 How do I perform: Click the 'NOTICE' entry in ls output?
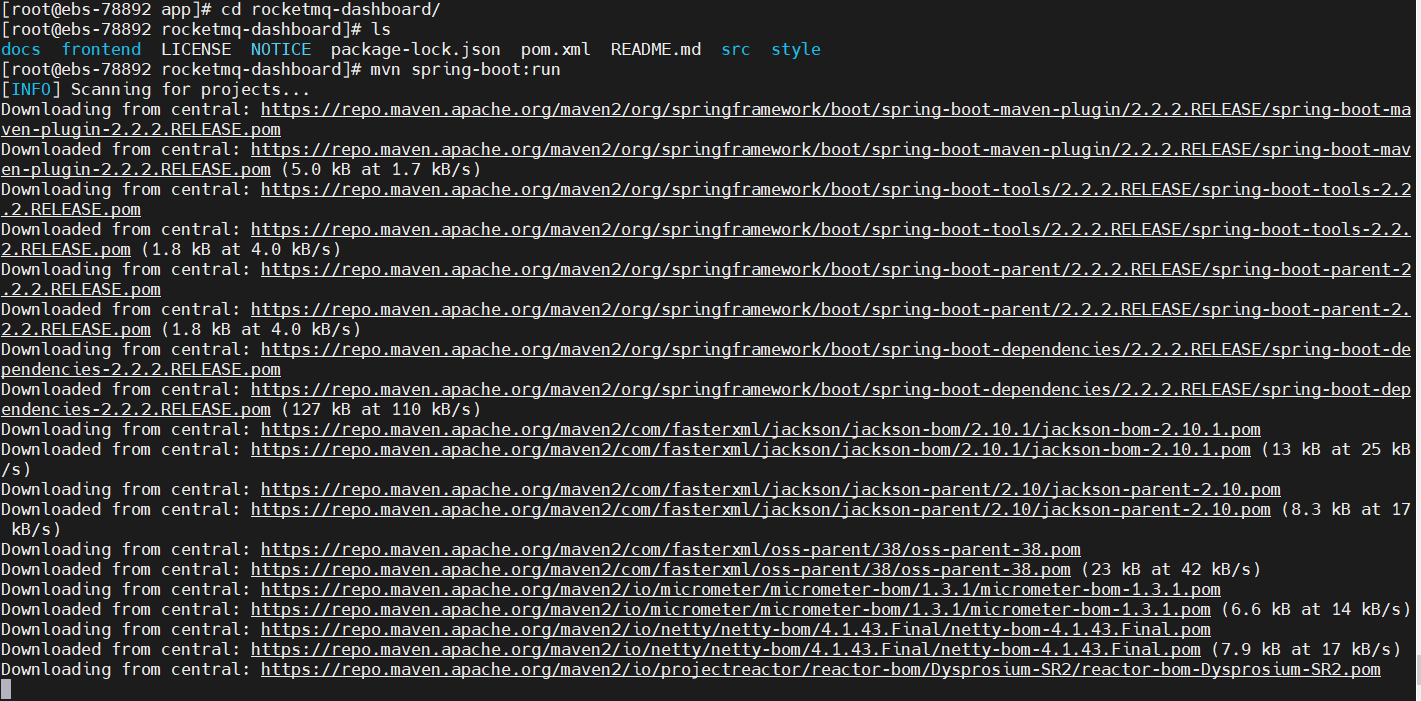click(x=281, y=49)
